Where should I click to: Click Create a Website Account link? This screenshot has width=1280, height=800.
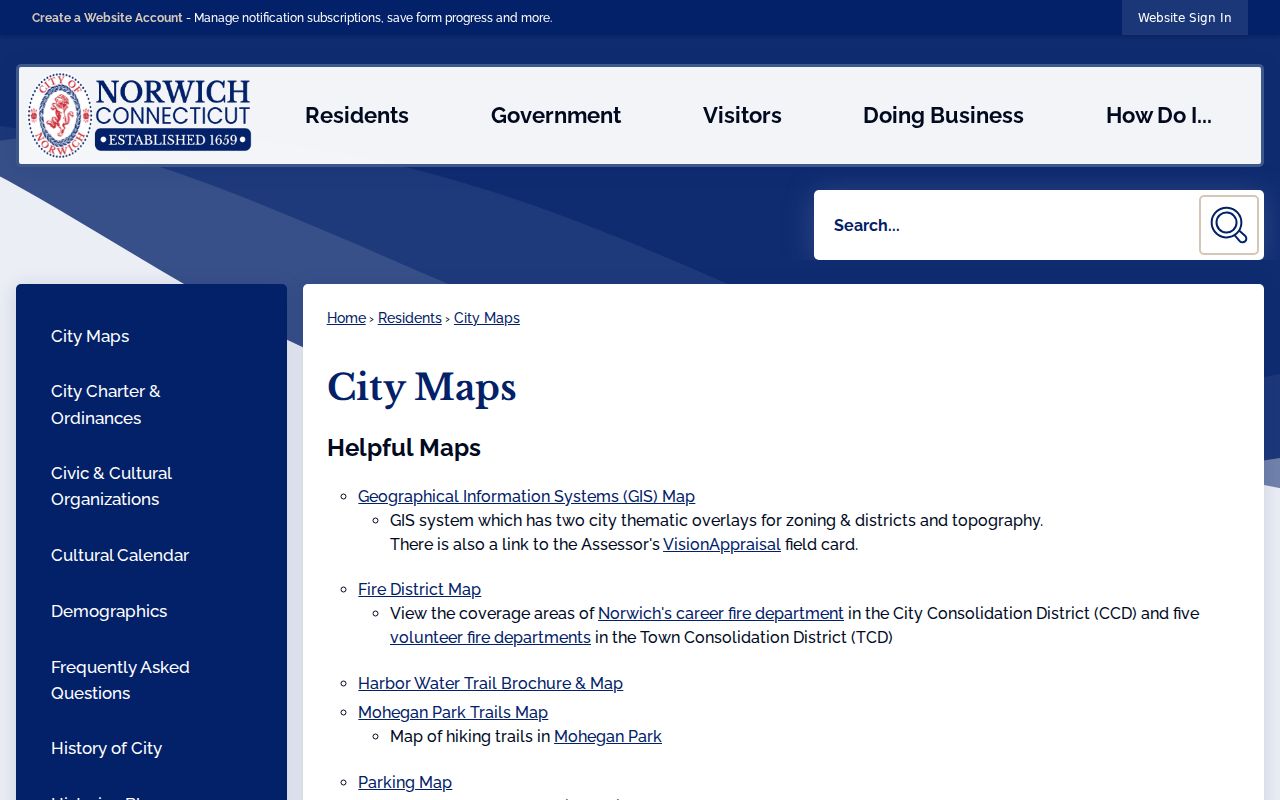(107, 18)
